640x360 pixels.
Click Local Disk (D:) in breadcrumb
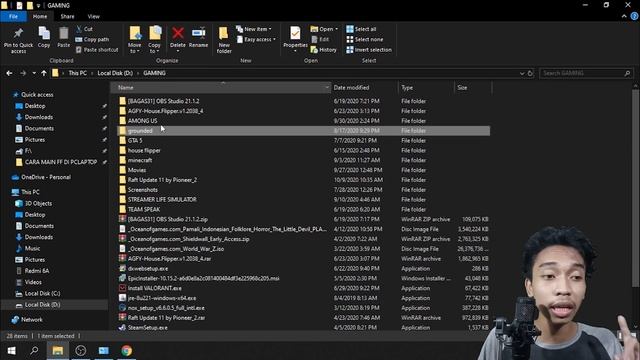point(115,73)
